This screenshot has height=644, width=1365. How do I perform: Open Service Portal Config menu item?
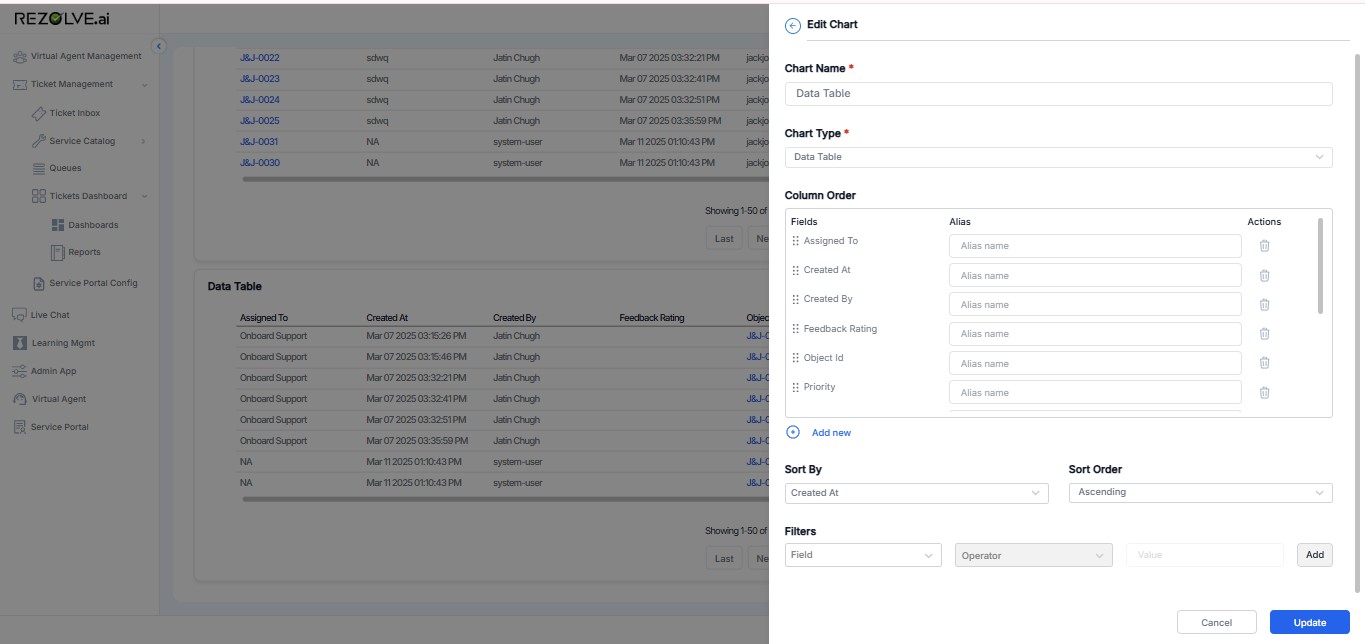pyautogui.click(x=93, y=283)
